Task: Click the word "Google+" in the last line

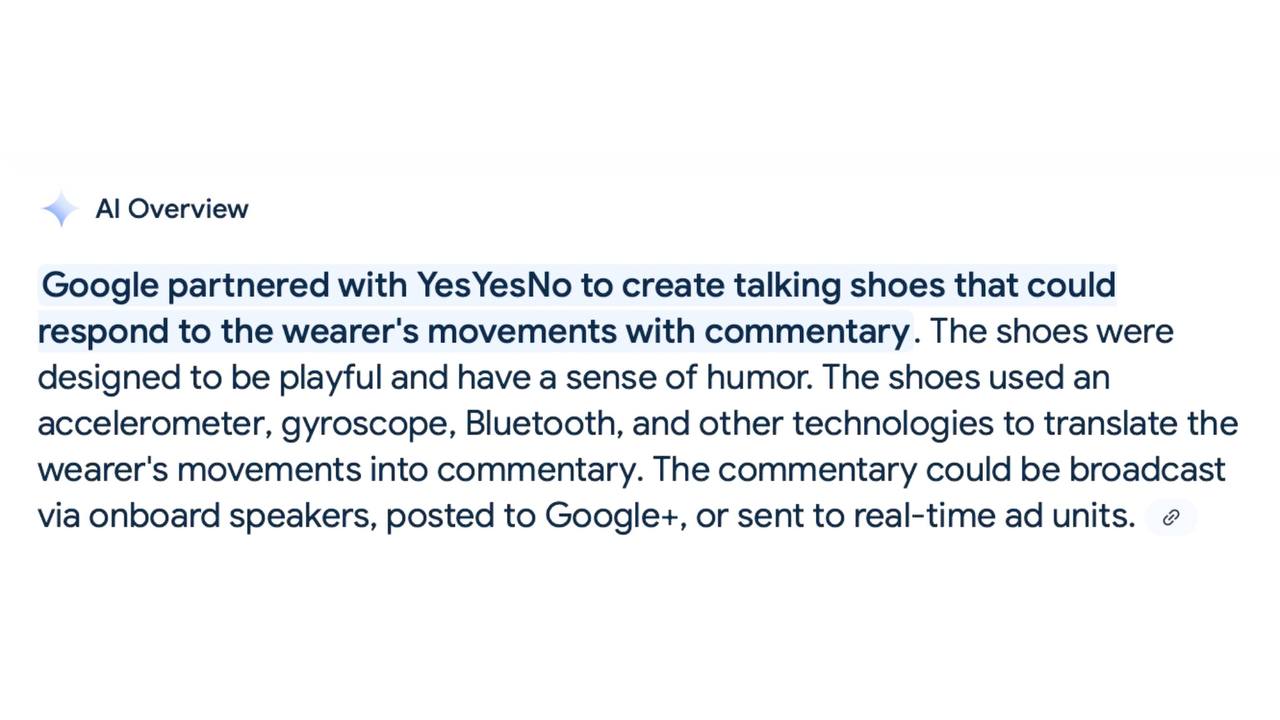Action: pos(612,516)
